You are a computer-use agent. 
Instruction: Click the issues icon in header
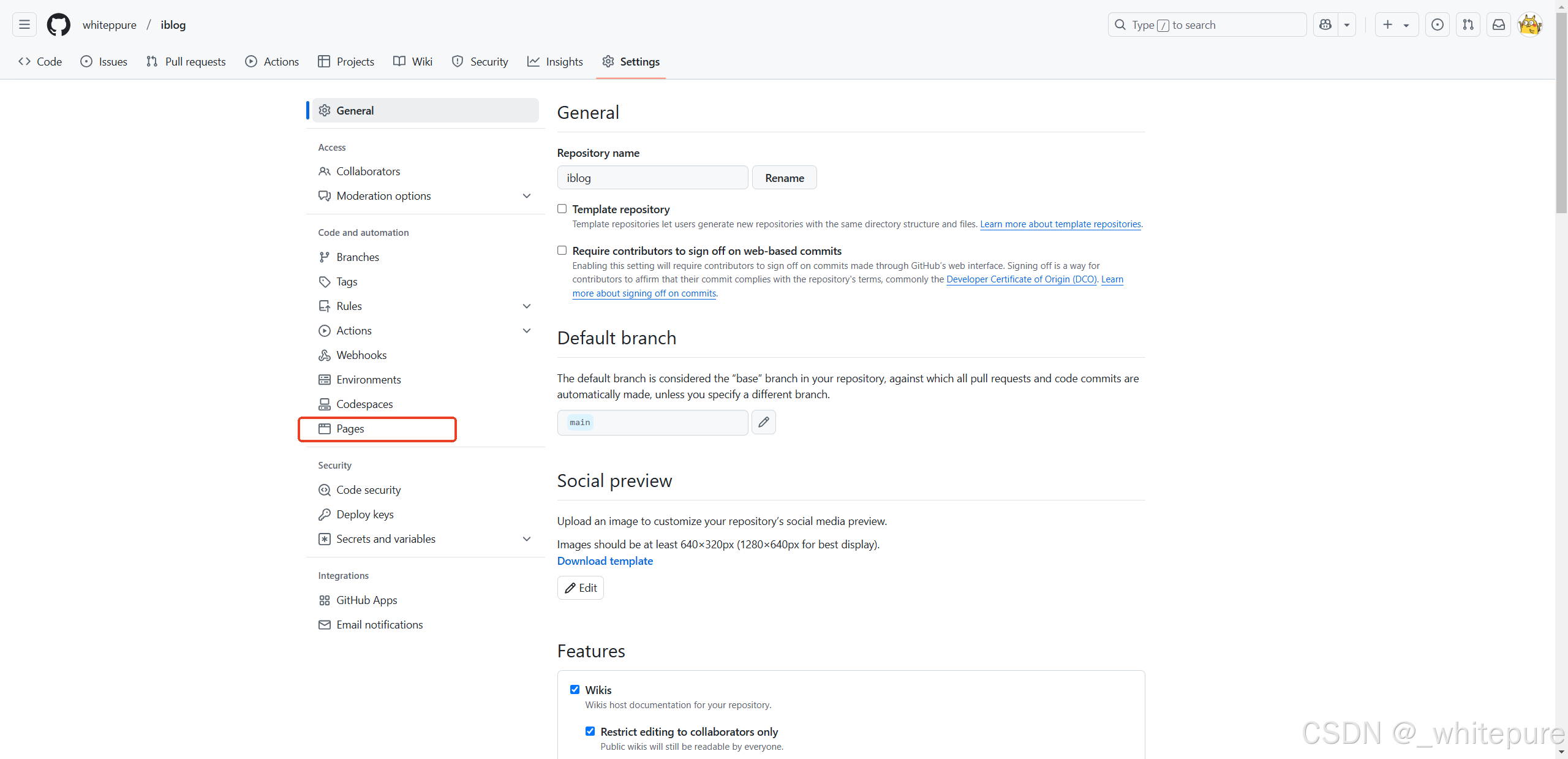pos(1437,25)
